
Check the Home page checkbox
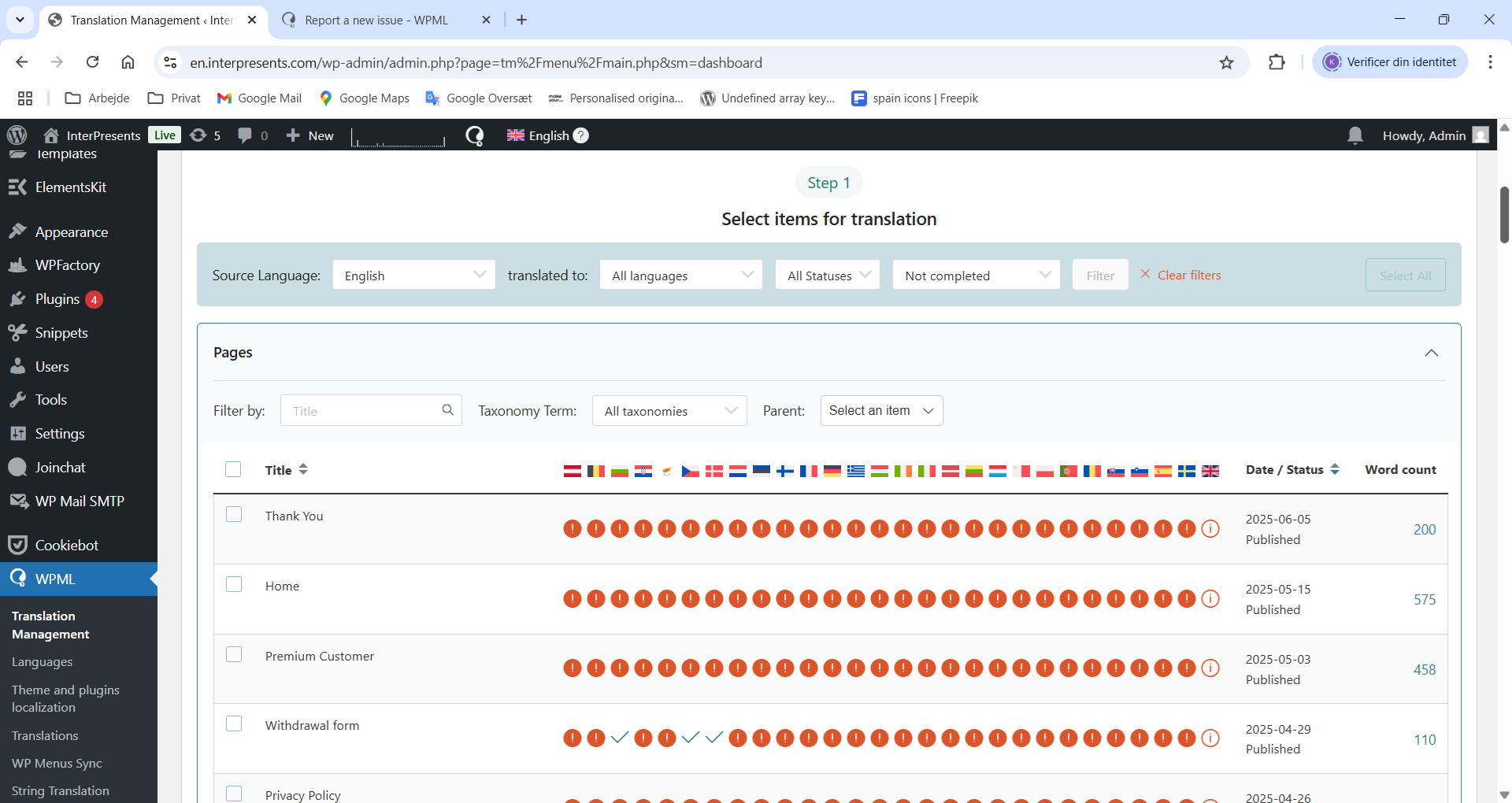pos(234,584)
